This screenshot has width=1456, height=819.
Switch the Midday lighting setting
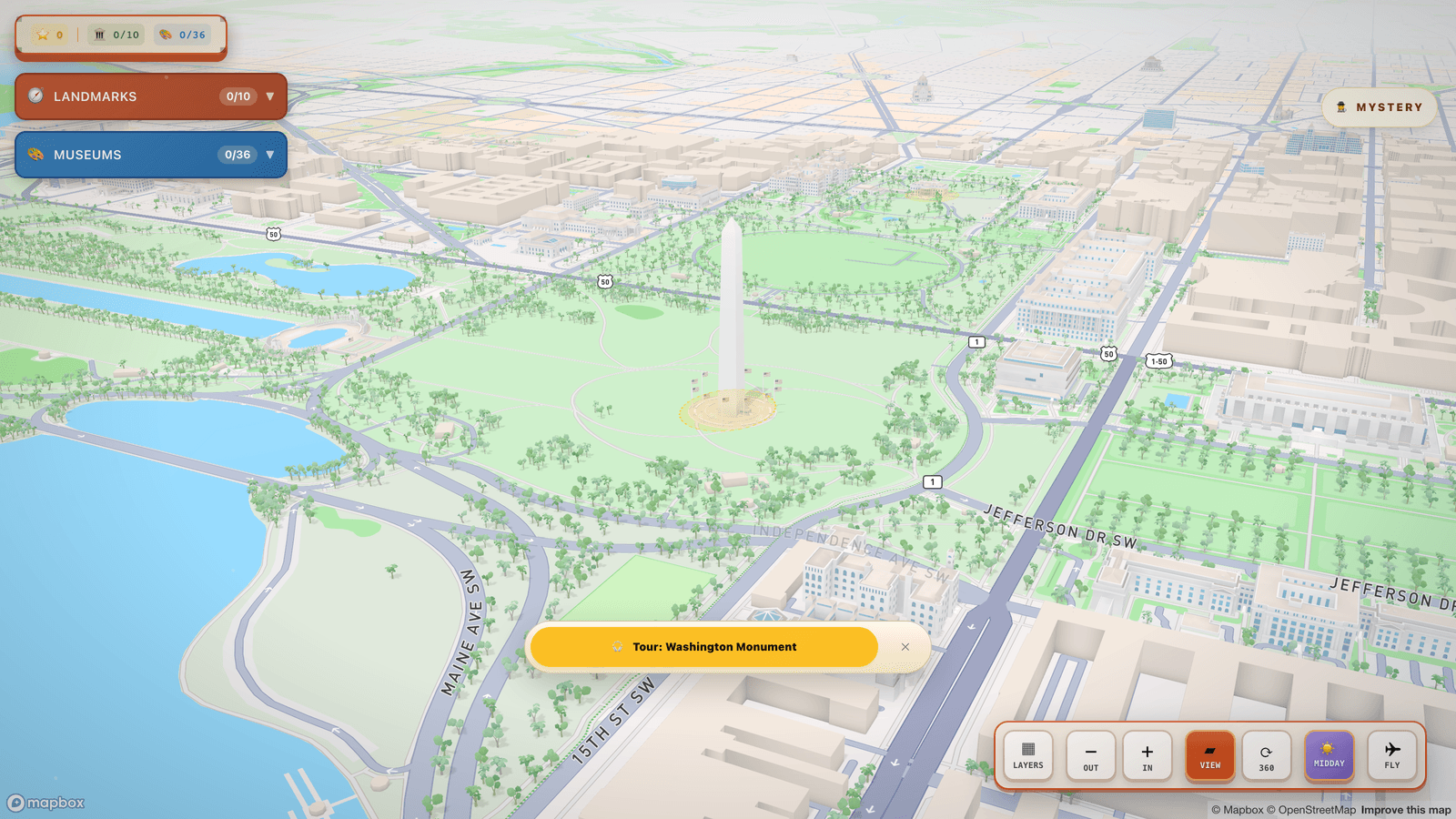1330,755
